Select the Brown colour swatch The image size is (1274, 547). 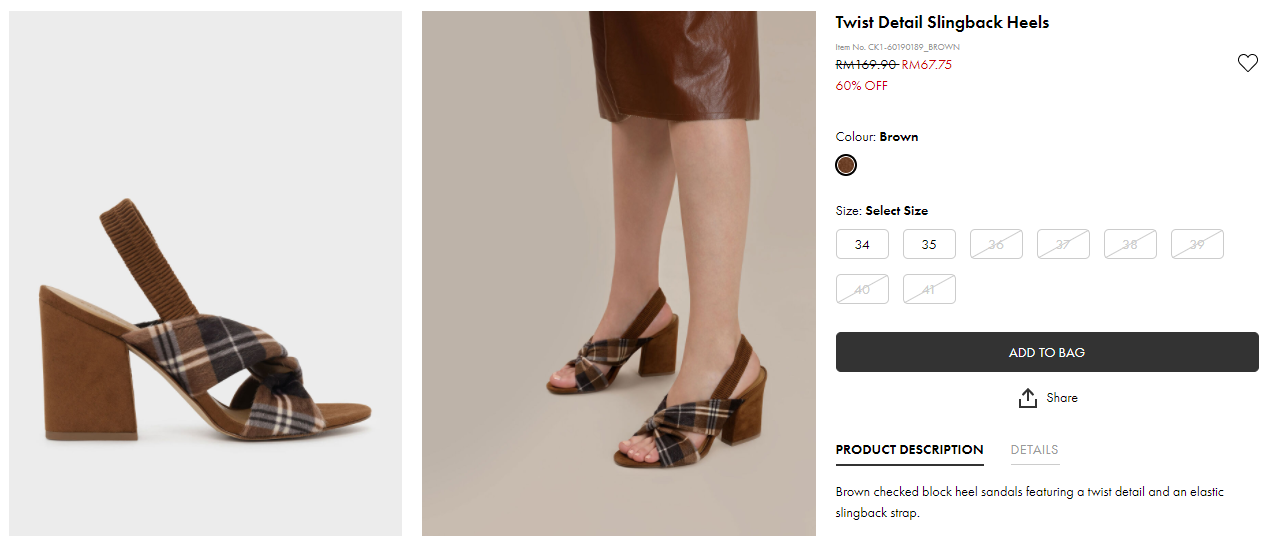coord(846,166)
